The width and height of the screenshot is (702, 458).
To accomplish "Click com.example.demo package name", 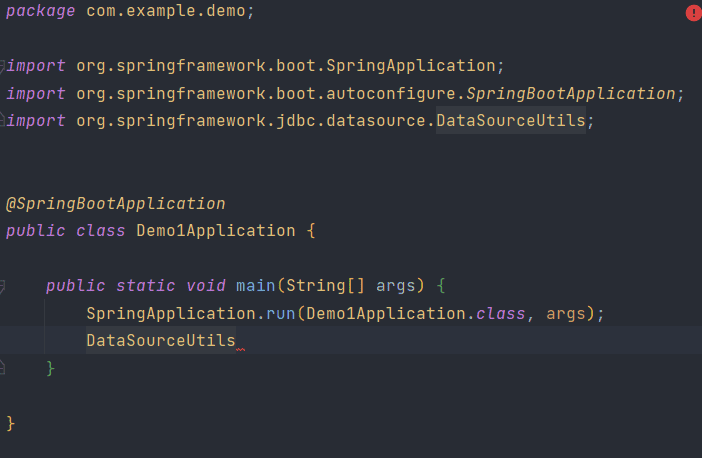I will 166,10.
